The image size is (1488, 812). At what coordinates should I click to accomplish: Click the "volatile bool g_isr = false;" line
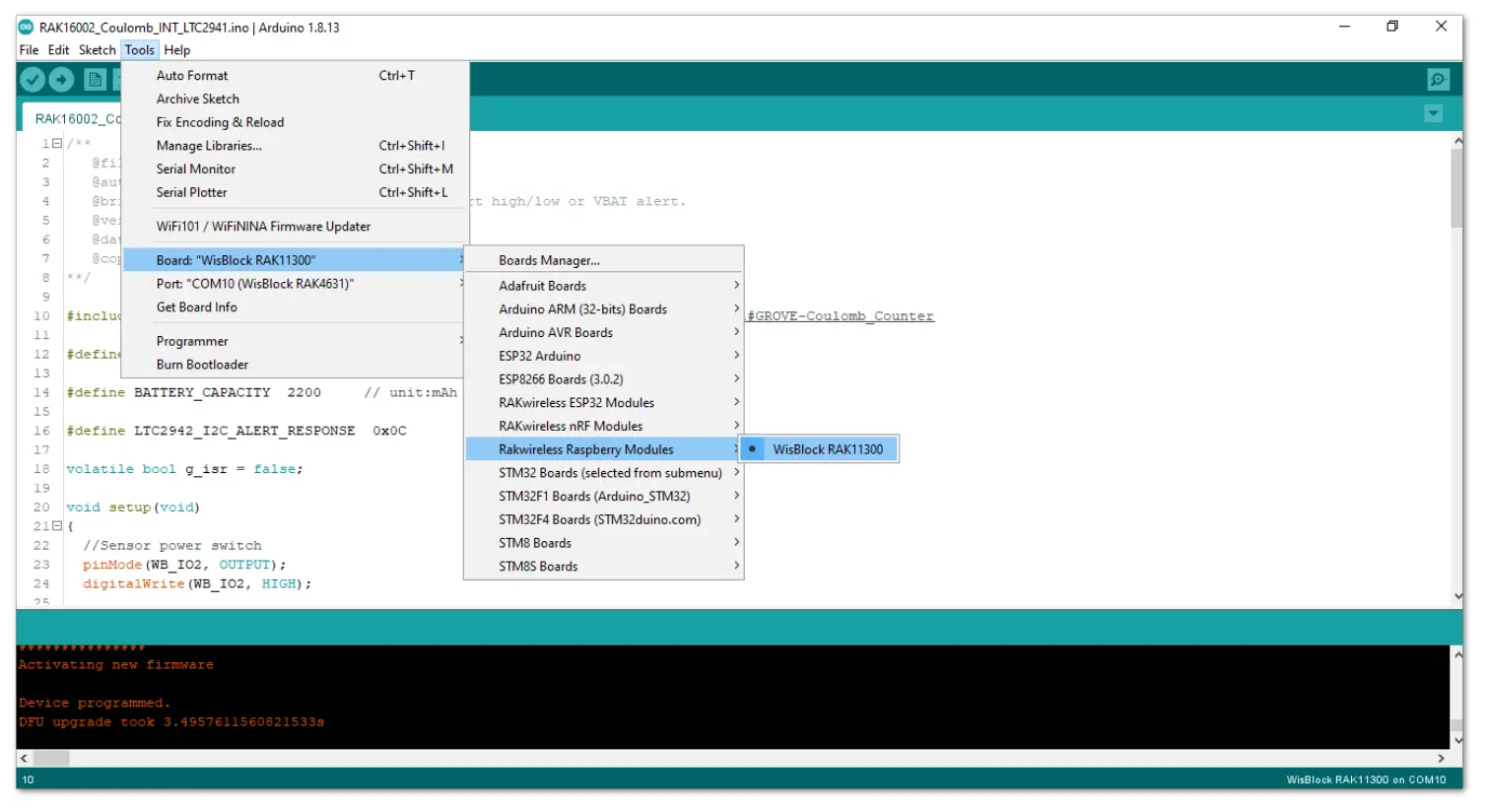[184, 469]
